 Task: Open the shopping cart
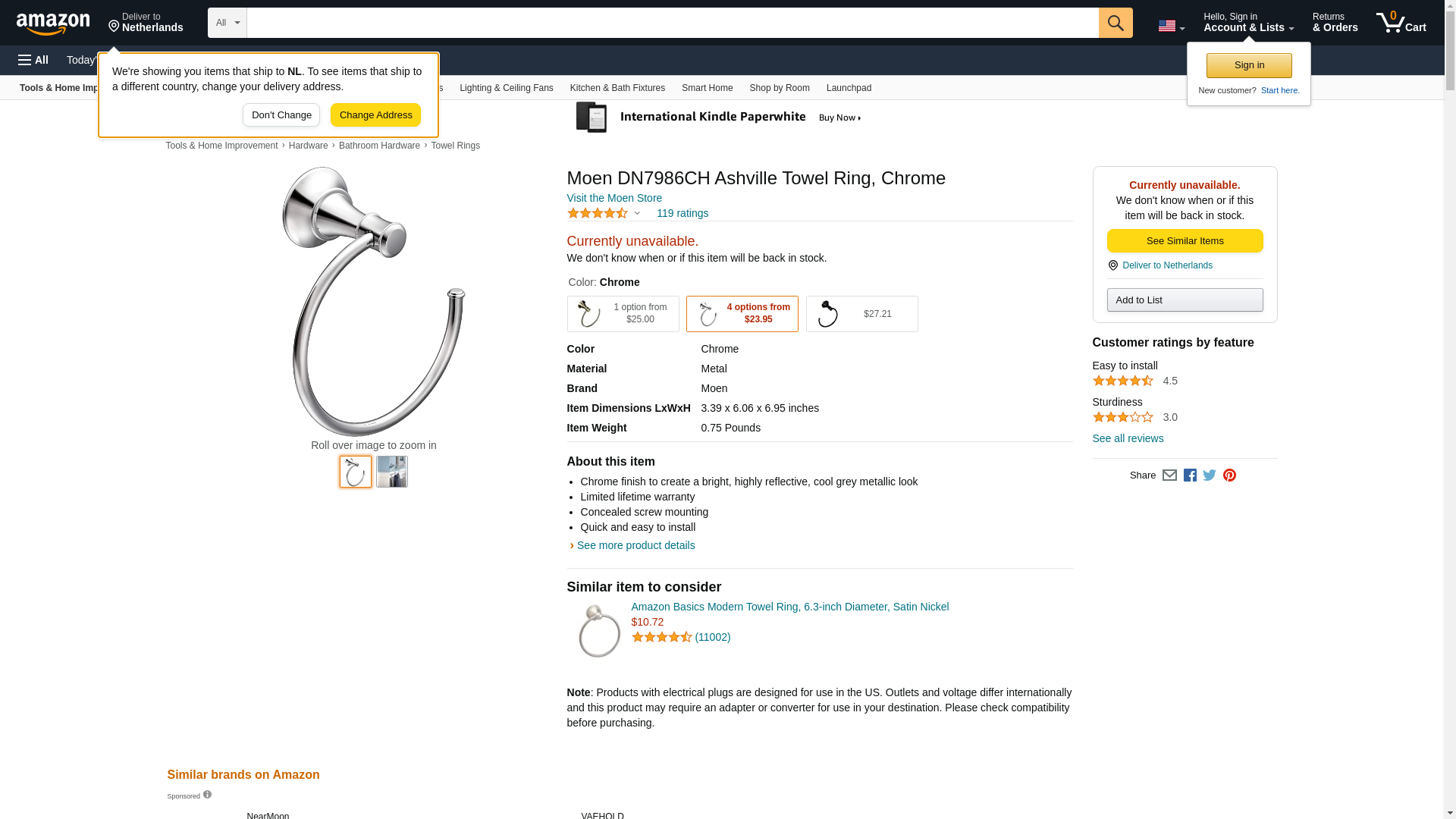[1401, 23]
